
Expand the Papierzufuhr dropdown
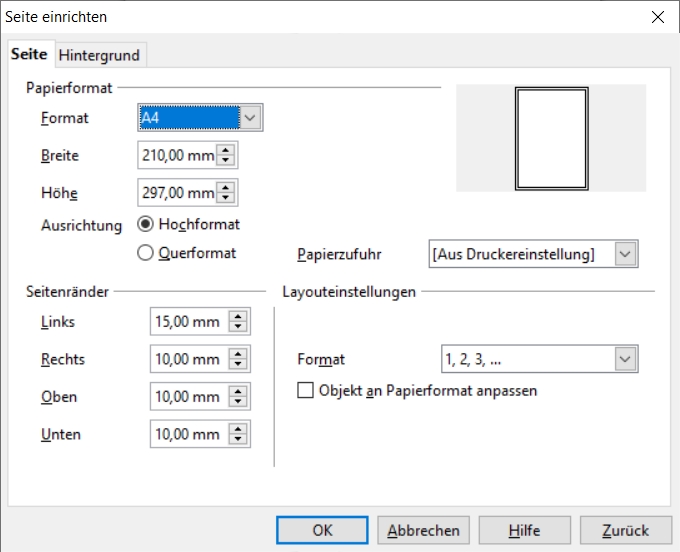(625, 254)
